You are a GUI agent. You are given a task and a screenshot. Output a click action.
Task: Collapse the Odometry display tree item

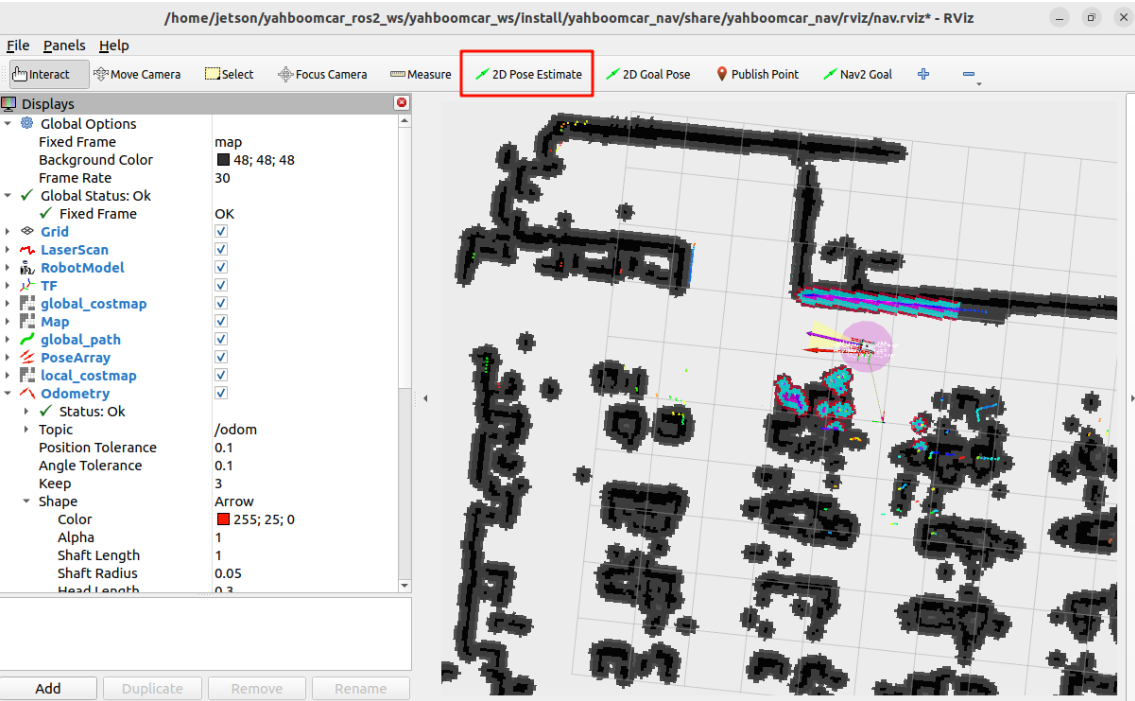(8, 394)
